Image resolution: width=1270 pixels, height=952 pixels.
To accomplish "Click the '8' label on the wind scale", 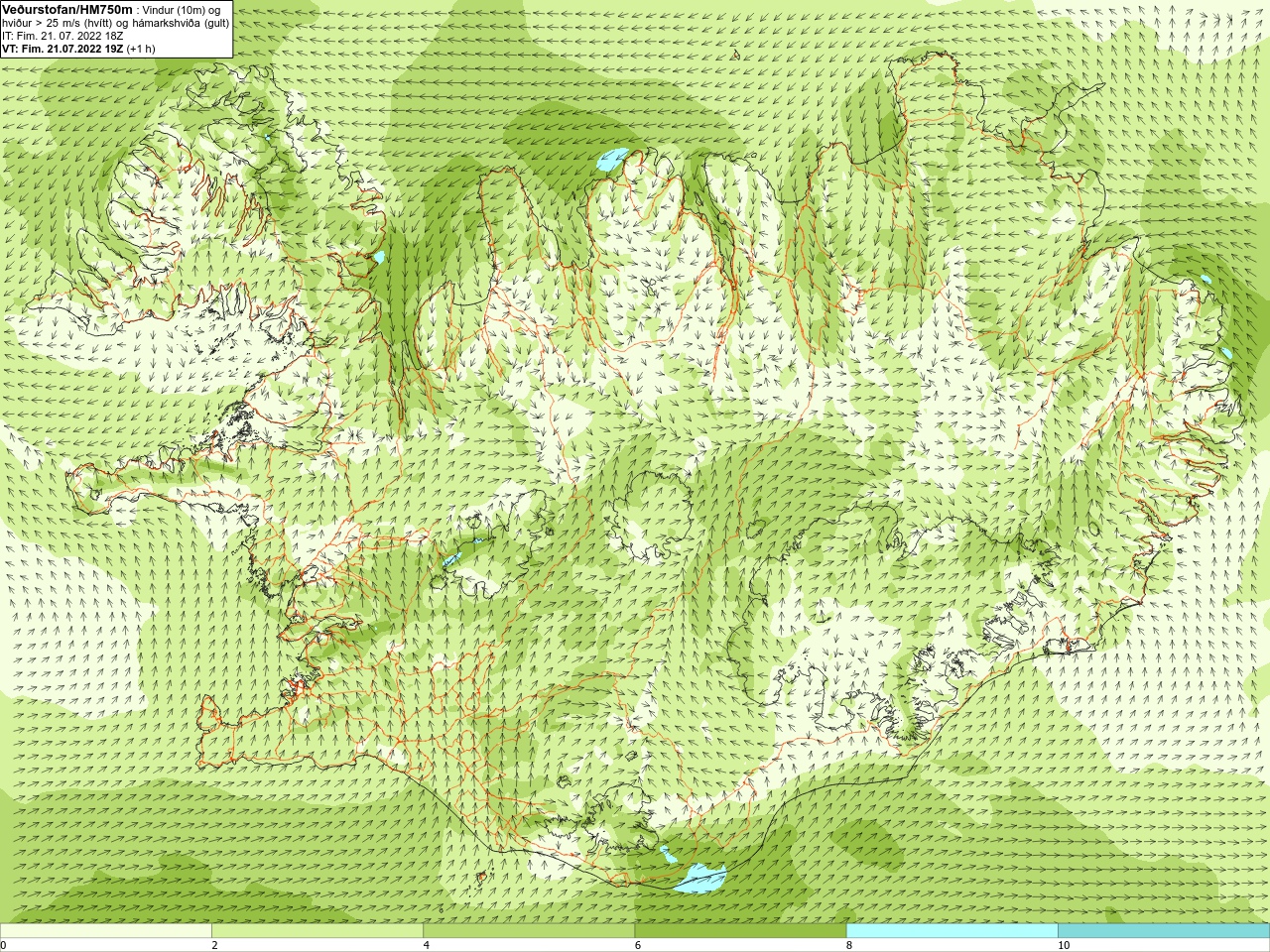I will click(x=849, y=945).
